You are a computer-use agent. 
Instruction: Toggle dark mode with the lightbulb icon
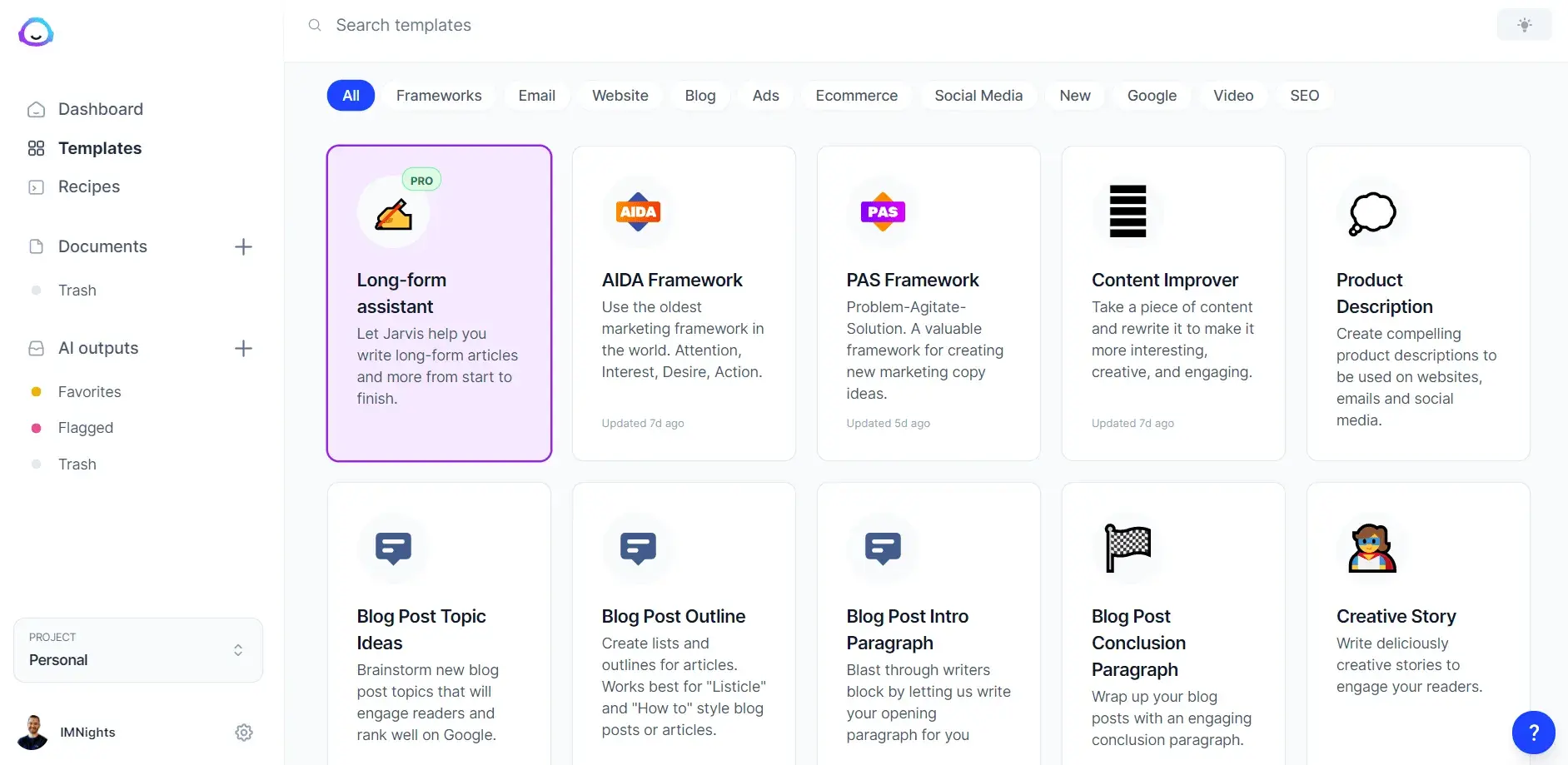tap(1524, 24)
